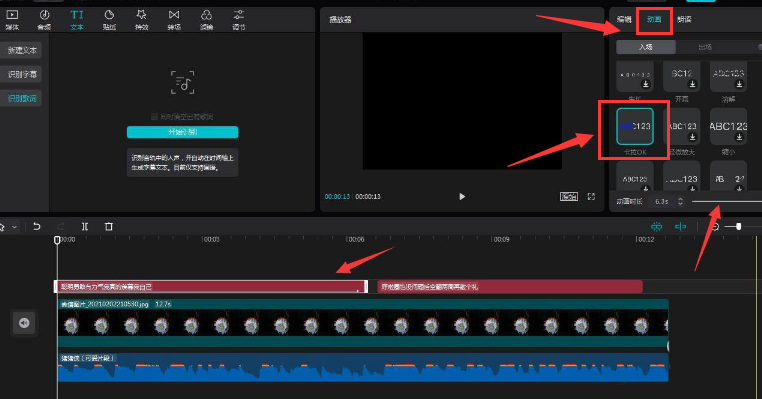Open the player aspect ratio box
This screenshot has height=399, width=762.
coord(569,196)
